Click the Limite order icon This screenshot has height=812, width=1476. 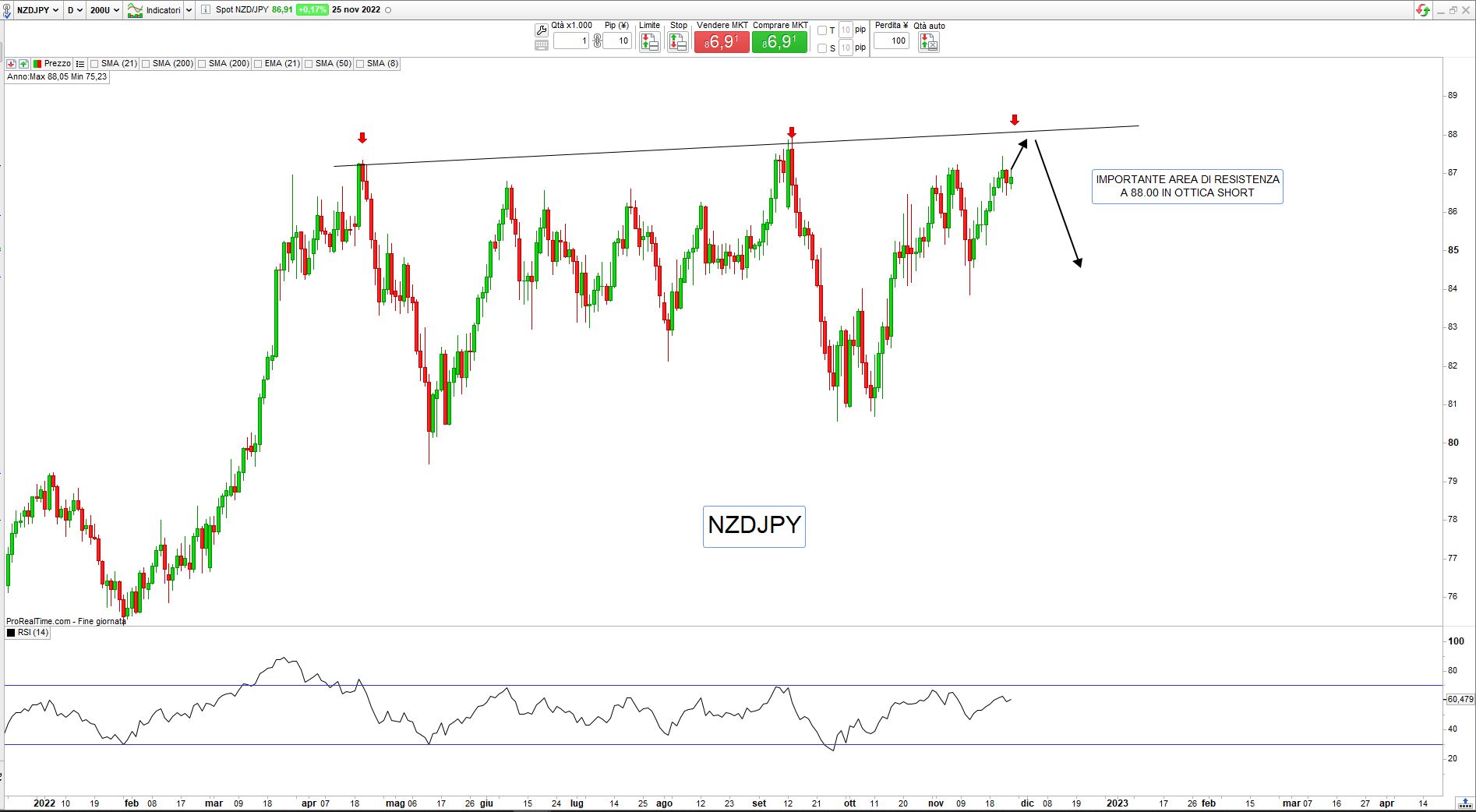point(649,42)
